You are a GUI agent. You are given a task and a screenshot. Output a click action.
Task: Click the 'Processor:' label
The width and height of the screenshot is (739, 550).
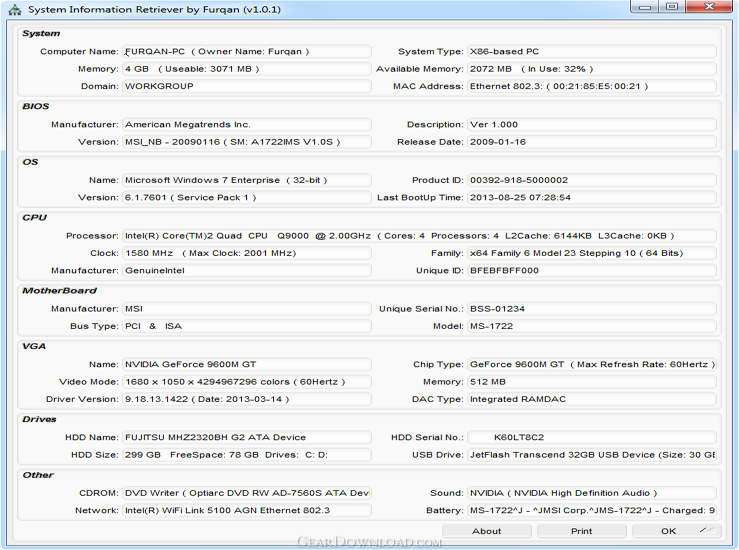pyautogui.click(x=92, y=236)
